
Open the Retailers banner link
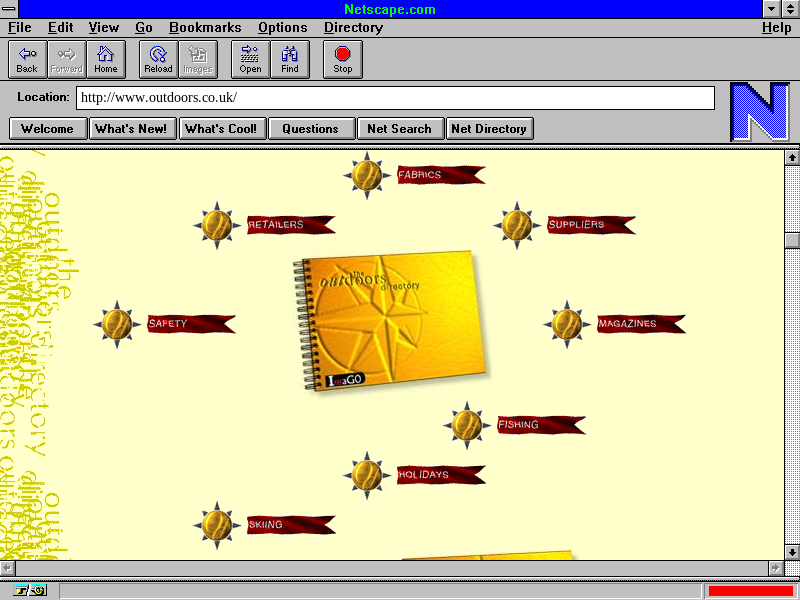tap(289, 225)
